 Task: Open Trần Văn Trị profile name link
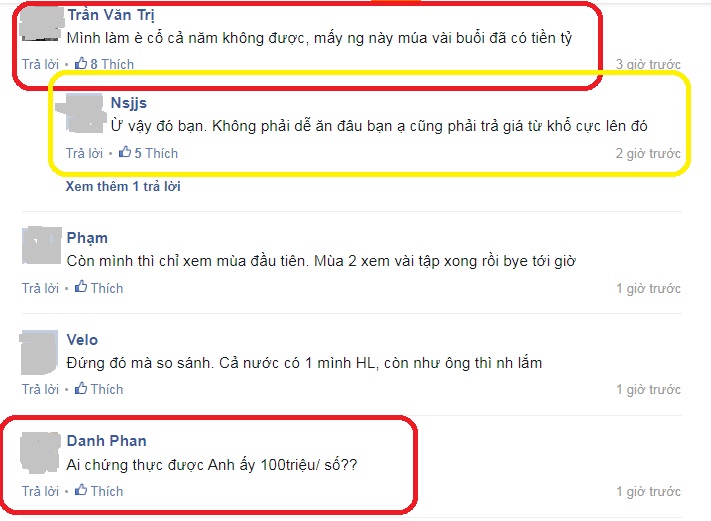coord(111,15)
